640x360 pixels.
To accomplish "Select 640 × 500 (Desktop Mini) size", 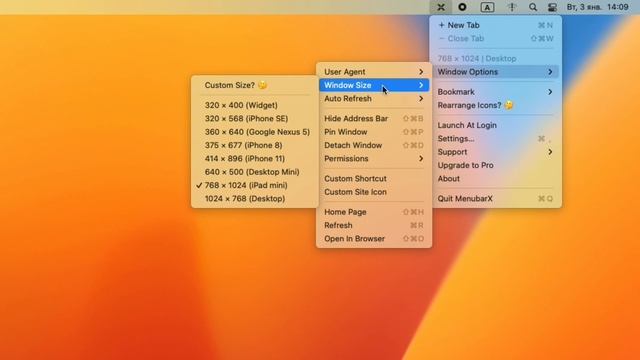I will (x=255, y=172).
